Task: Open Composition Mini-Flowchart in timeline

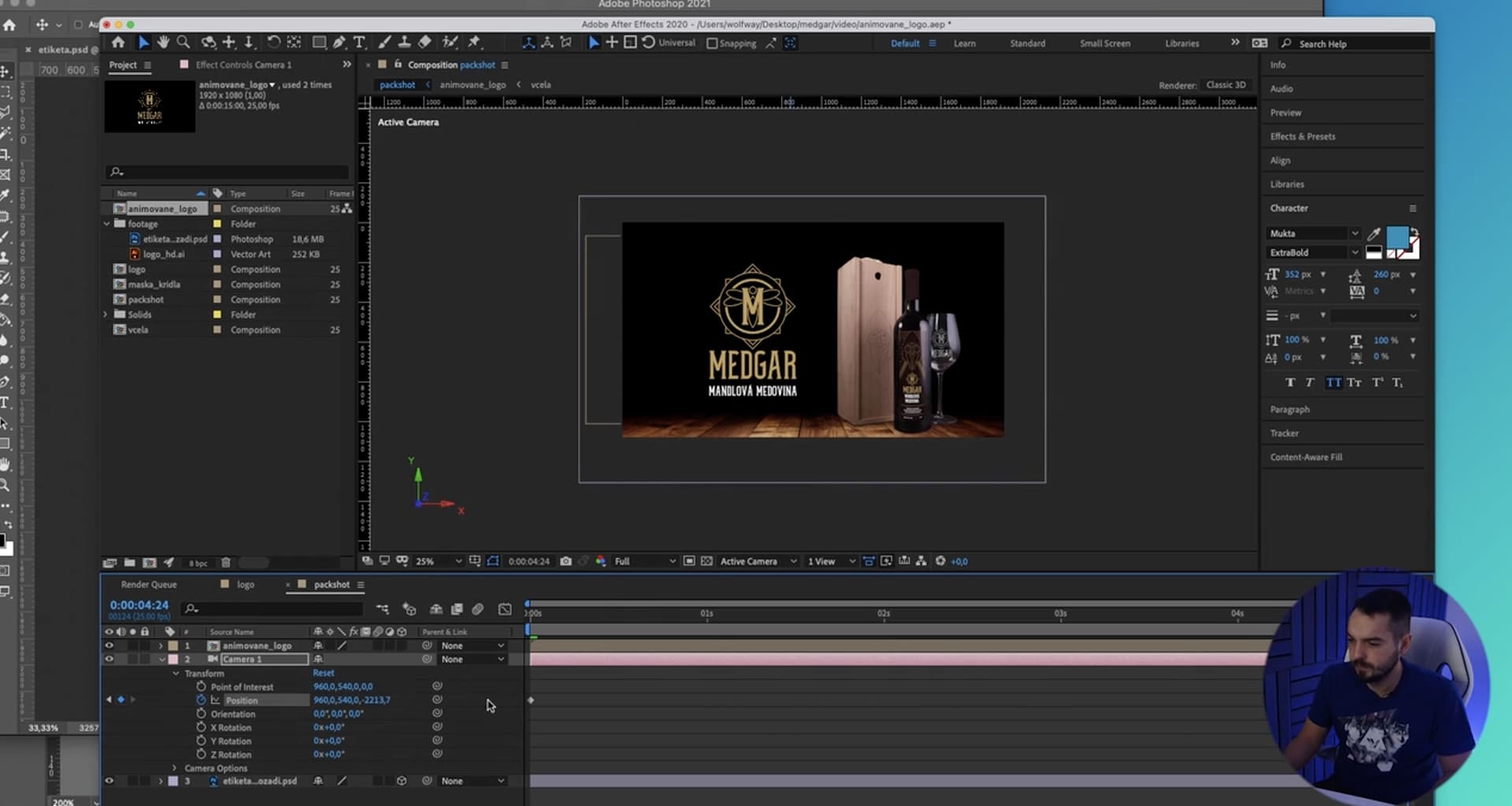Action: coord(382,609)
